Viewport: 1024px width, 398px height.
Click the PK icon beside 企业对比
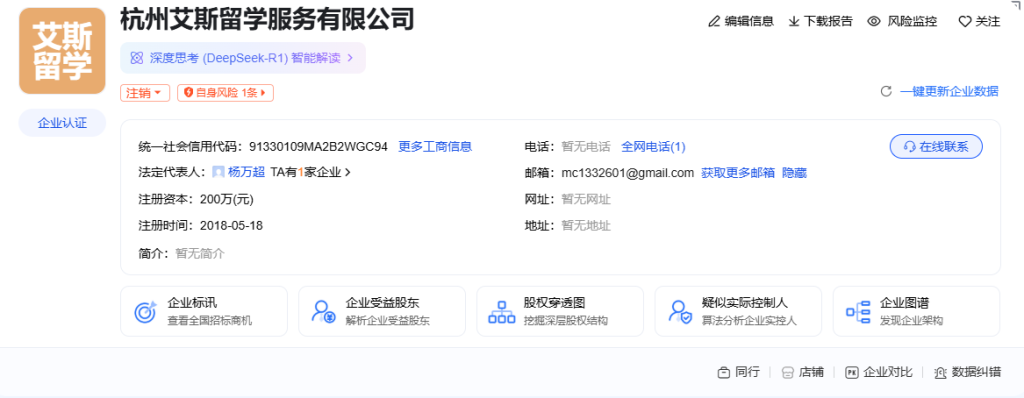851,373
